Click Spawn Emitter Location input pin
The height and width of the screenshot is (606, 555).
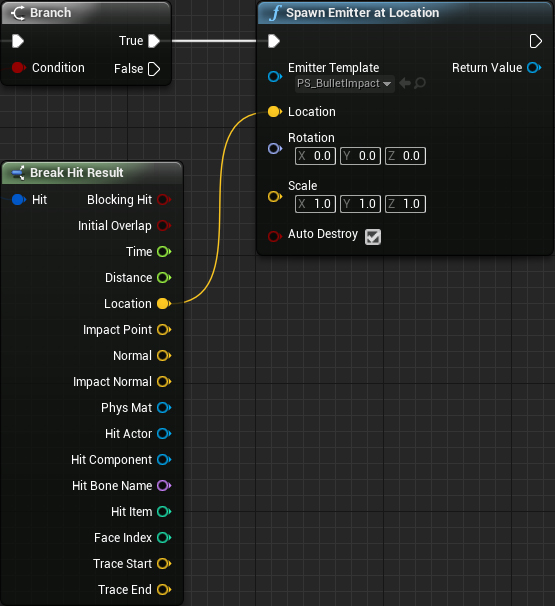[275, 112]
